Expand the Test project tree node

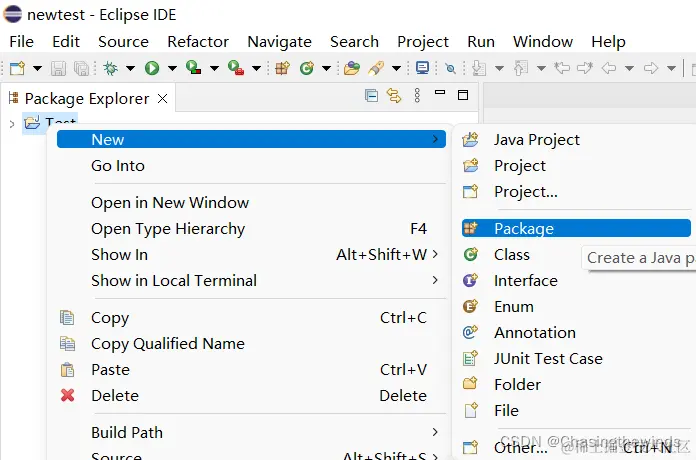click(x=12, y=124)
